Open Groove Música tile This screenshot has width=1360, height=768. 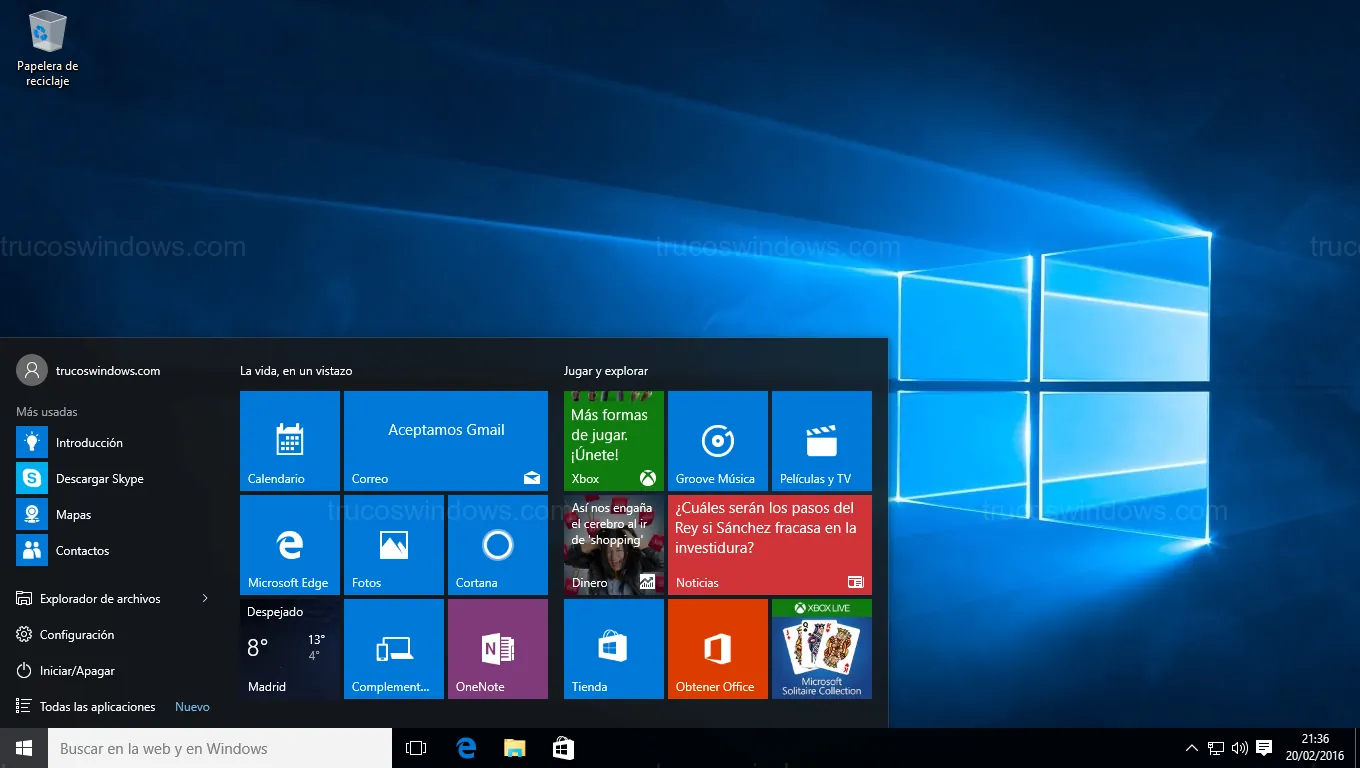coord(717,441)
